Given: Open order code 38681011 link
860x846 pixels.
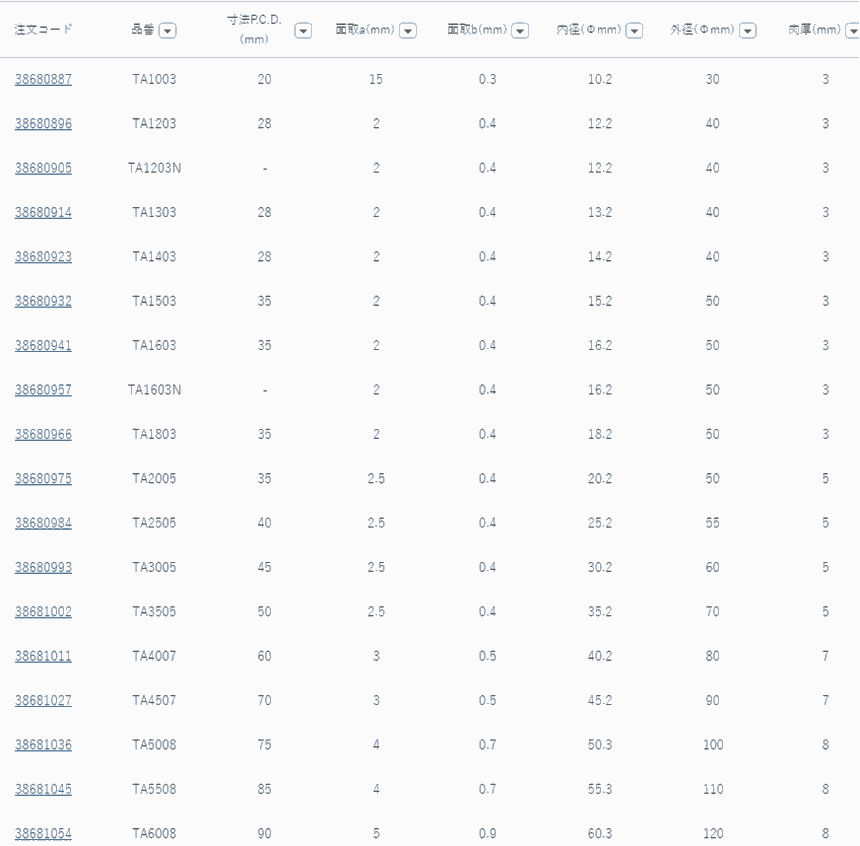Looking at the screenshot, I should pos(43,656).
